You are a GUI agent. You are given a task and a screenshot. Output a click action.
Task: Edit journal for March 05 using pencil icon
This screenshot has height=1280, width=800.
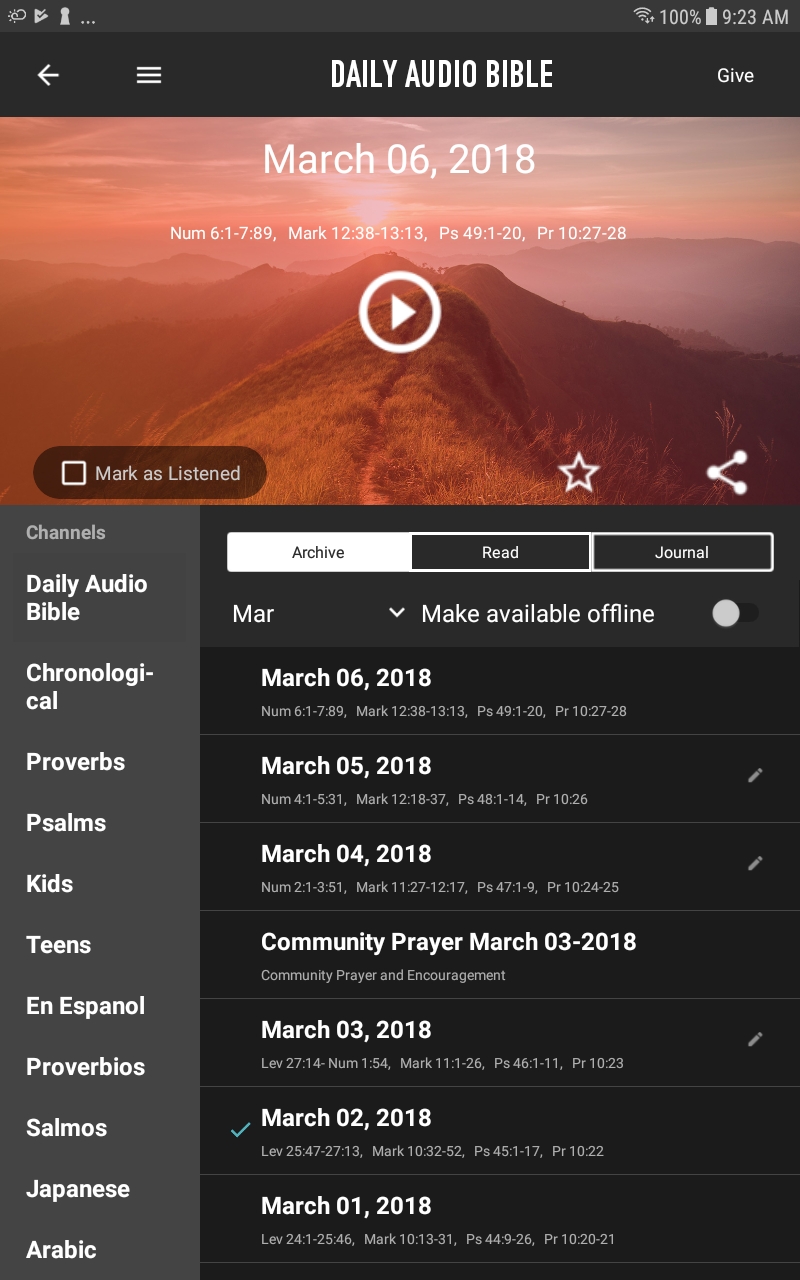(x=755, y=775)
